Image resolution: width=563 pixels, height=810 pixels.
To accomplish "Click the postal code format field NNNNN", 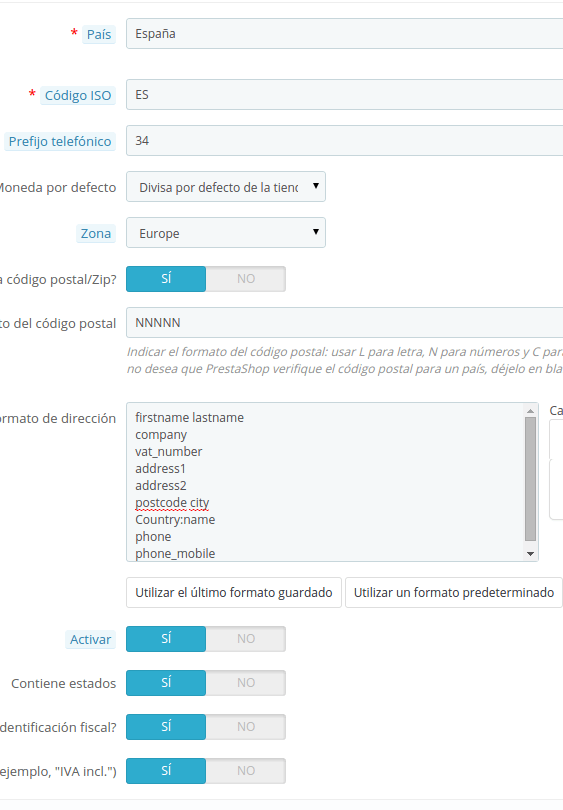I will pos(345,322).
